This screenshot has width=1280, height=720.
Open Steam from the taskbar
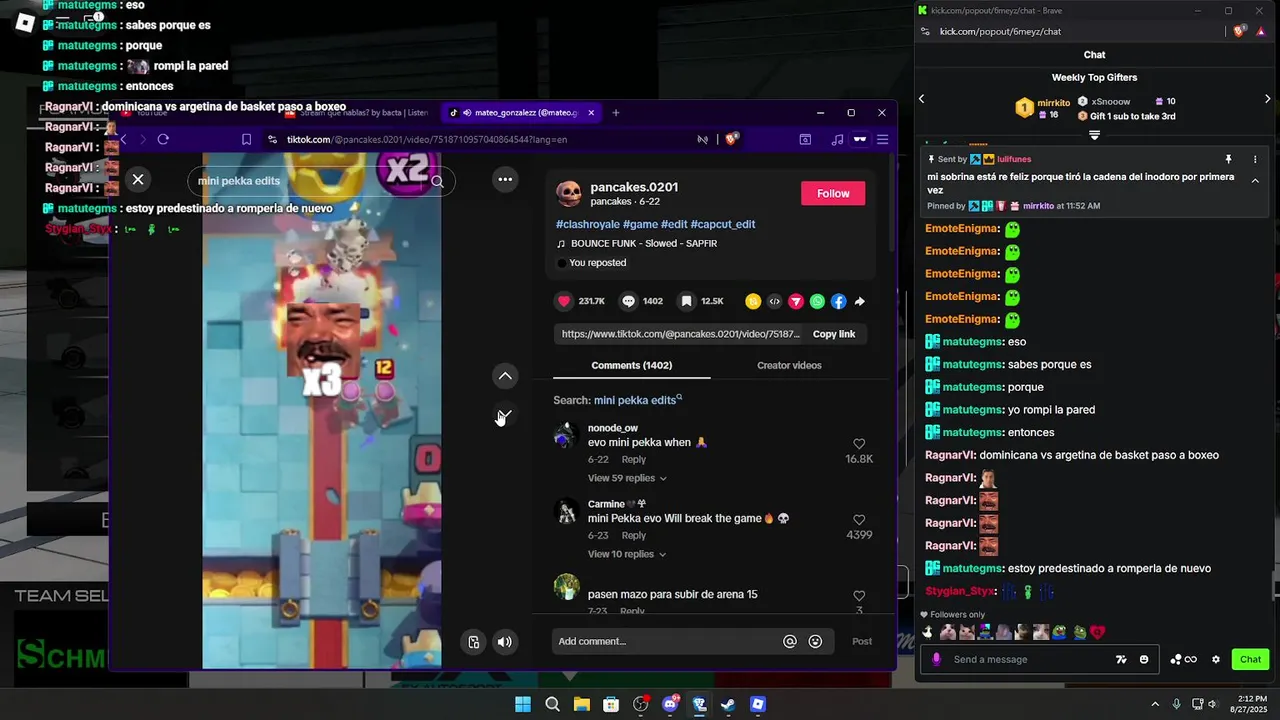pyautogui.click(x=728, y=704)
